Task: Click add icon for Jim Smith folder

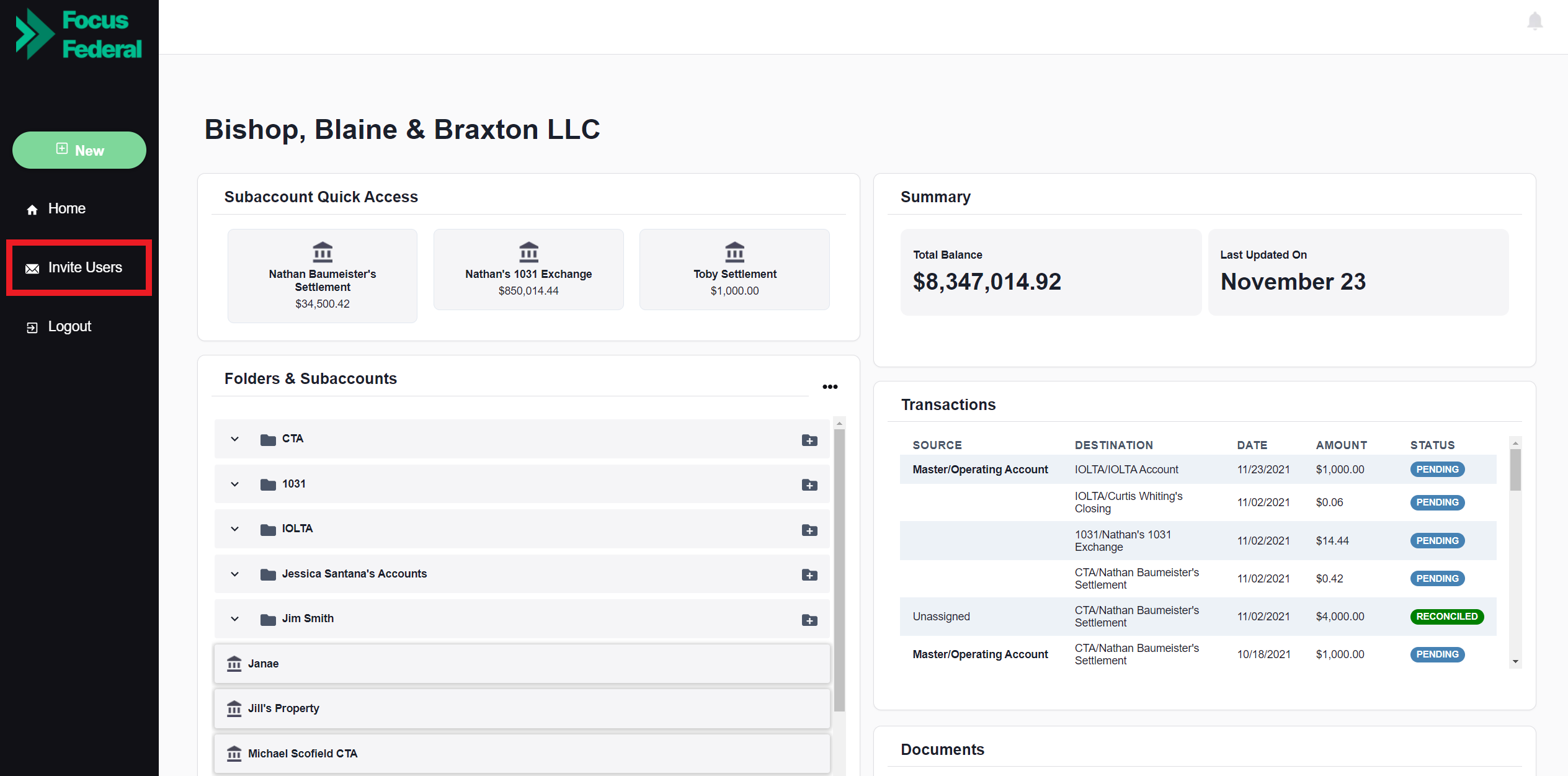Action: [x=809, y=620]
